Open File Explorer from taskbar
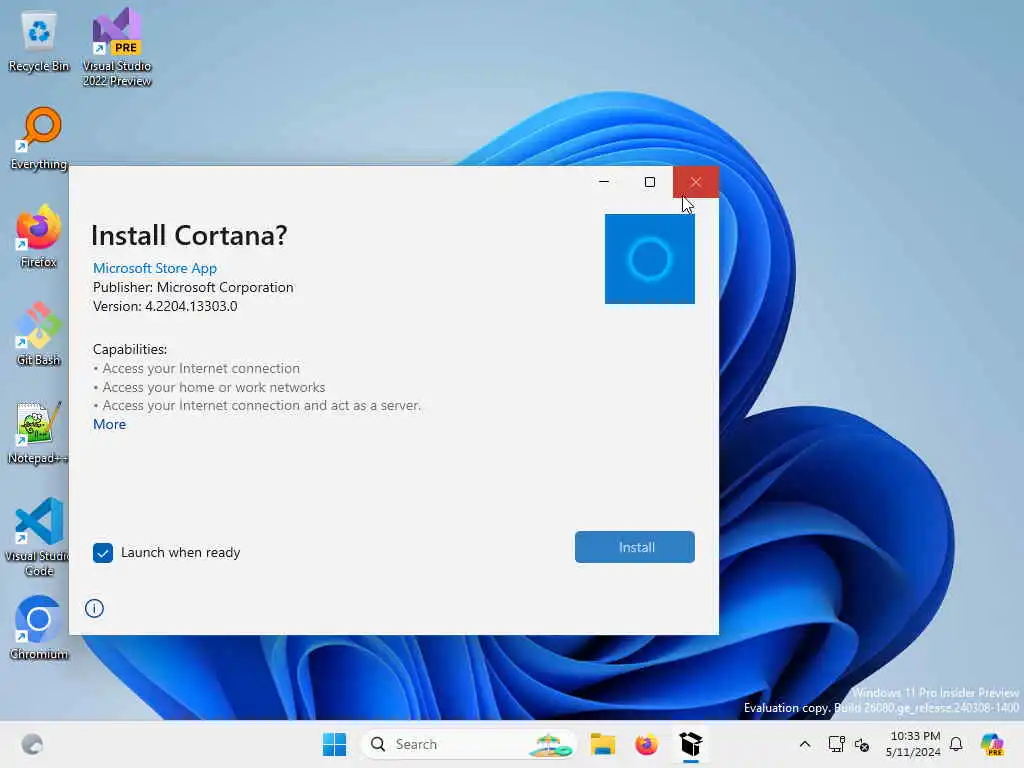 point(603,744)
